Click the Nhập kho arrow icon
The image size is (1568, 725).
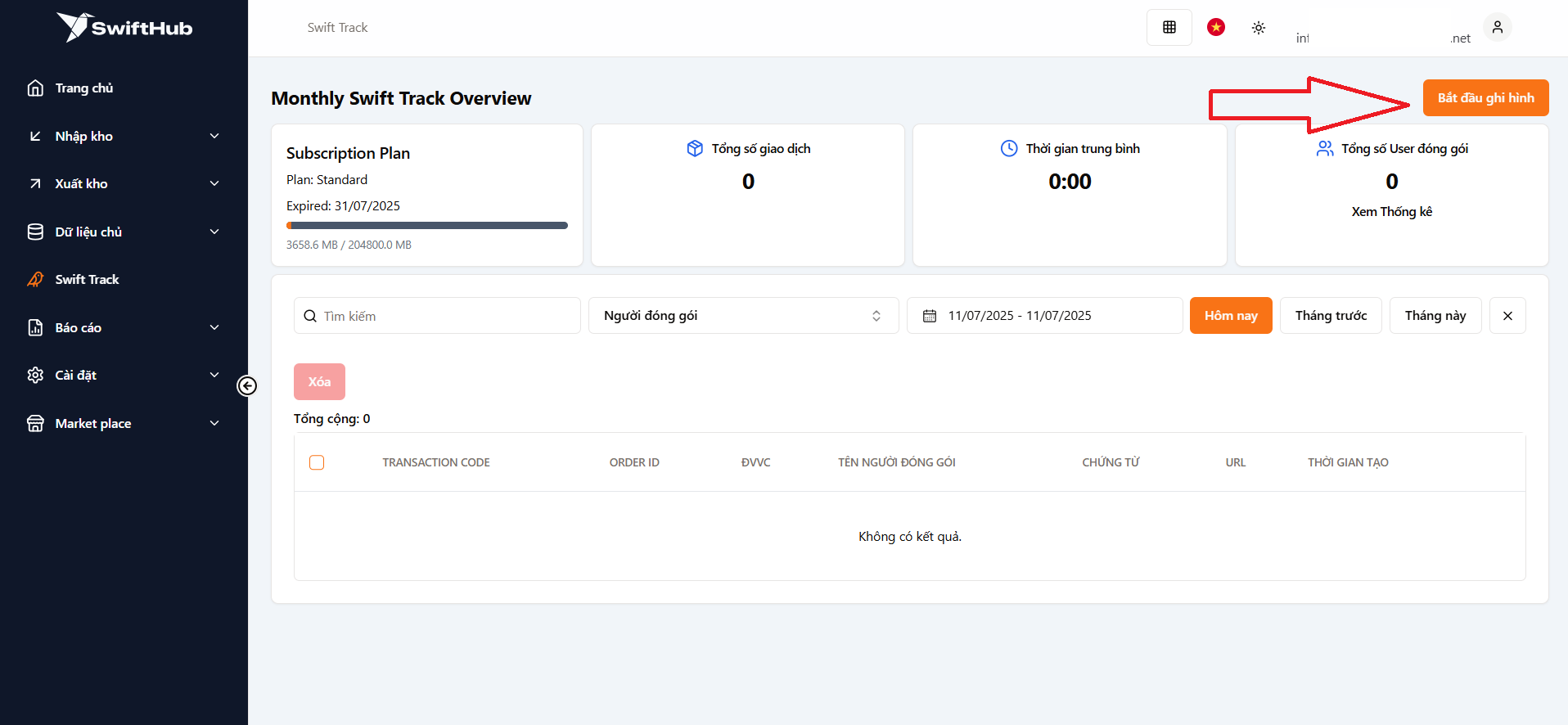[35, 136]
